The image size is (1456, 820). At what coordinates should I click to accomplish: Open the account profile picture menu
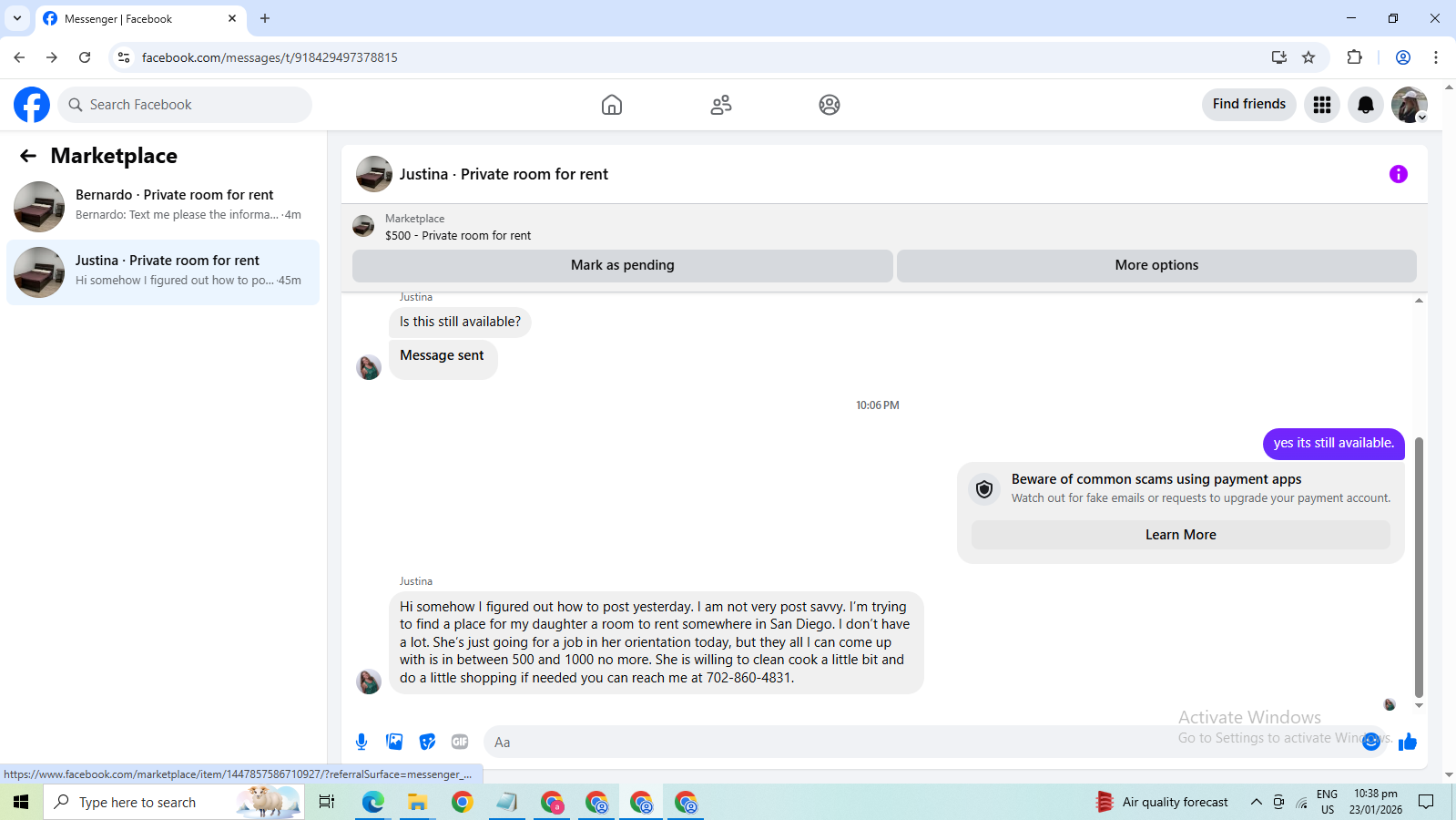[1410, 105]
